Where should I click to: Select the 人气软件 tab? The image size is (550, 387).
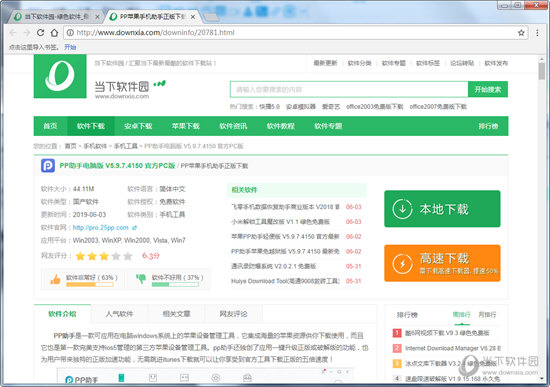click(119, 314)
